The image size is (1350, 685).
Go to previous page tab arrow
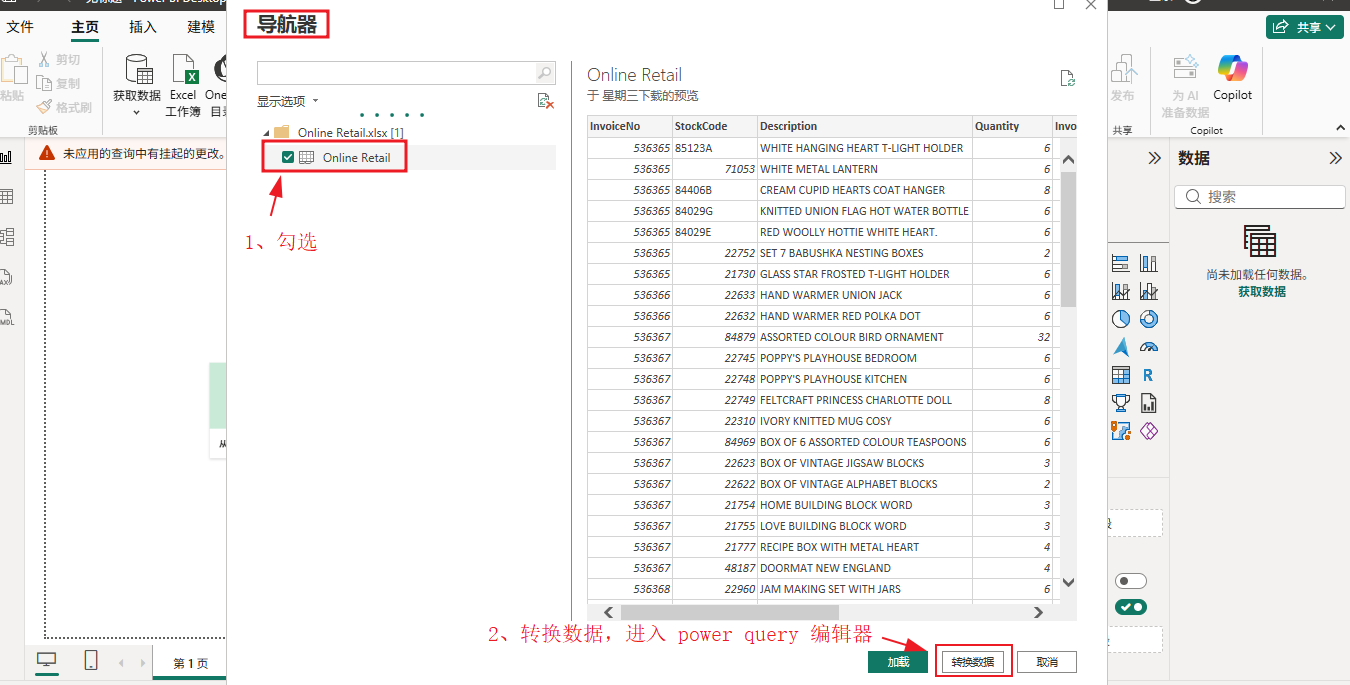[121, 662]
